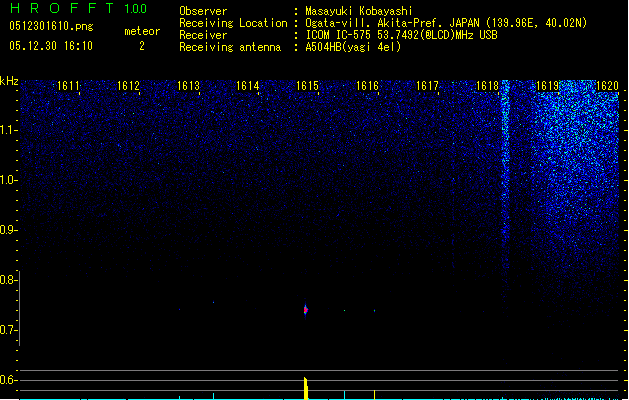The width and height of the screenshot is (629, 400).
Task: Click frequency axis label 0.8
Action: coord(8,280)
